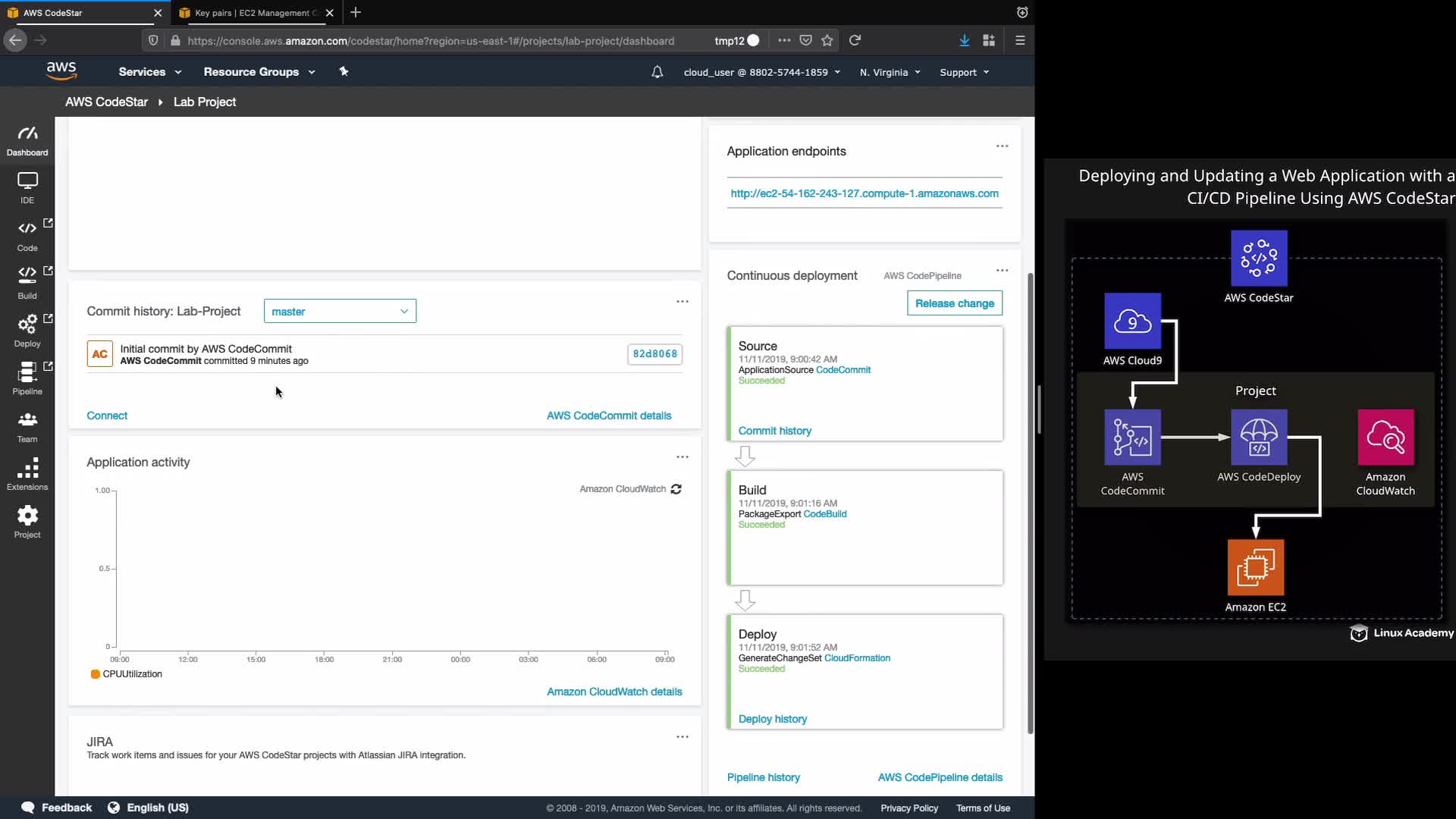Open Commit history panel options menu
The width and height of the screenshot is (1456, 819).
(682, 302)
